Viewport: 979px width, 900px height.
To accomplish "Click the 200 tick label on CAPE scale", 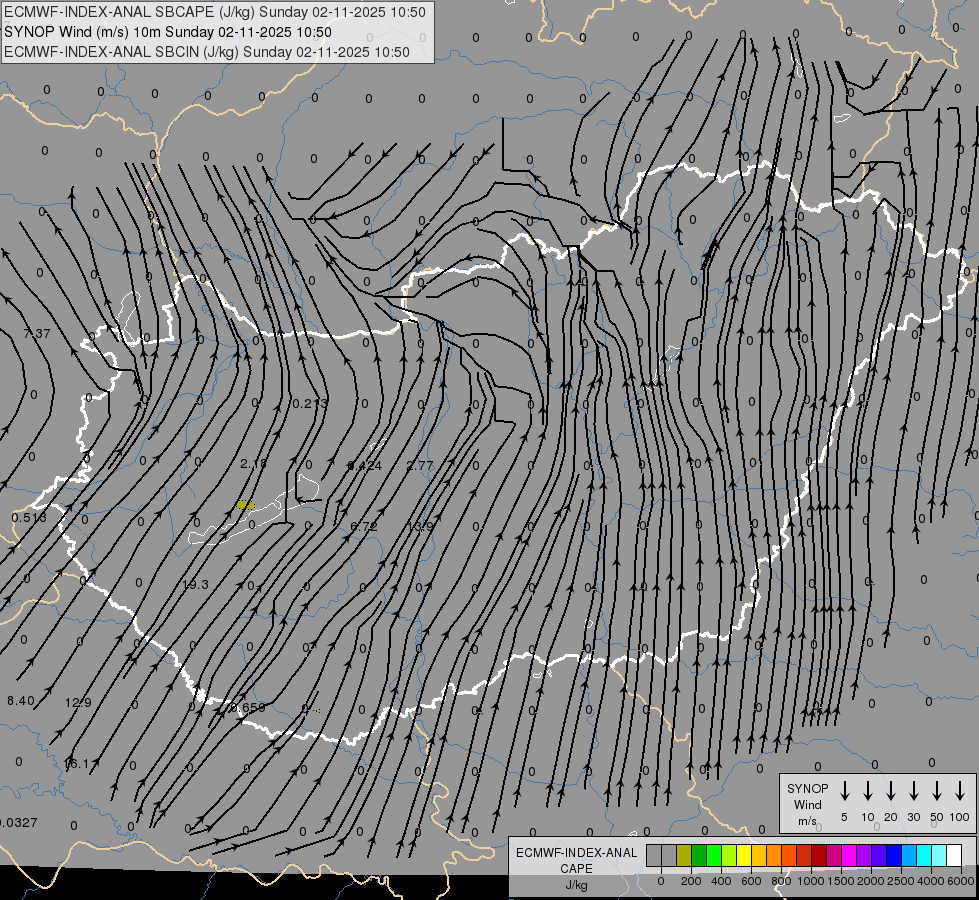I will (691, 881).
